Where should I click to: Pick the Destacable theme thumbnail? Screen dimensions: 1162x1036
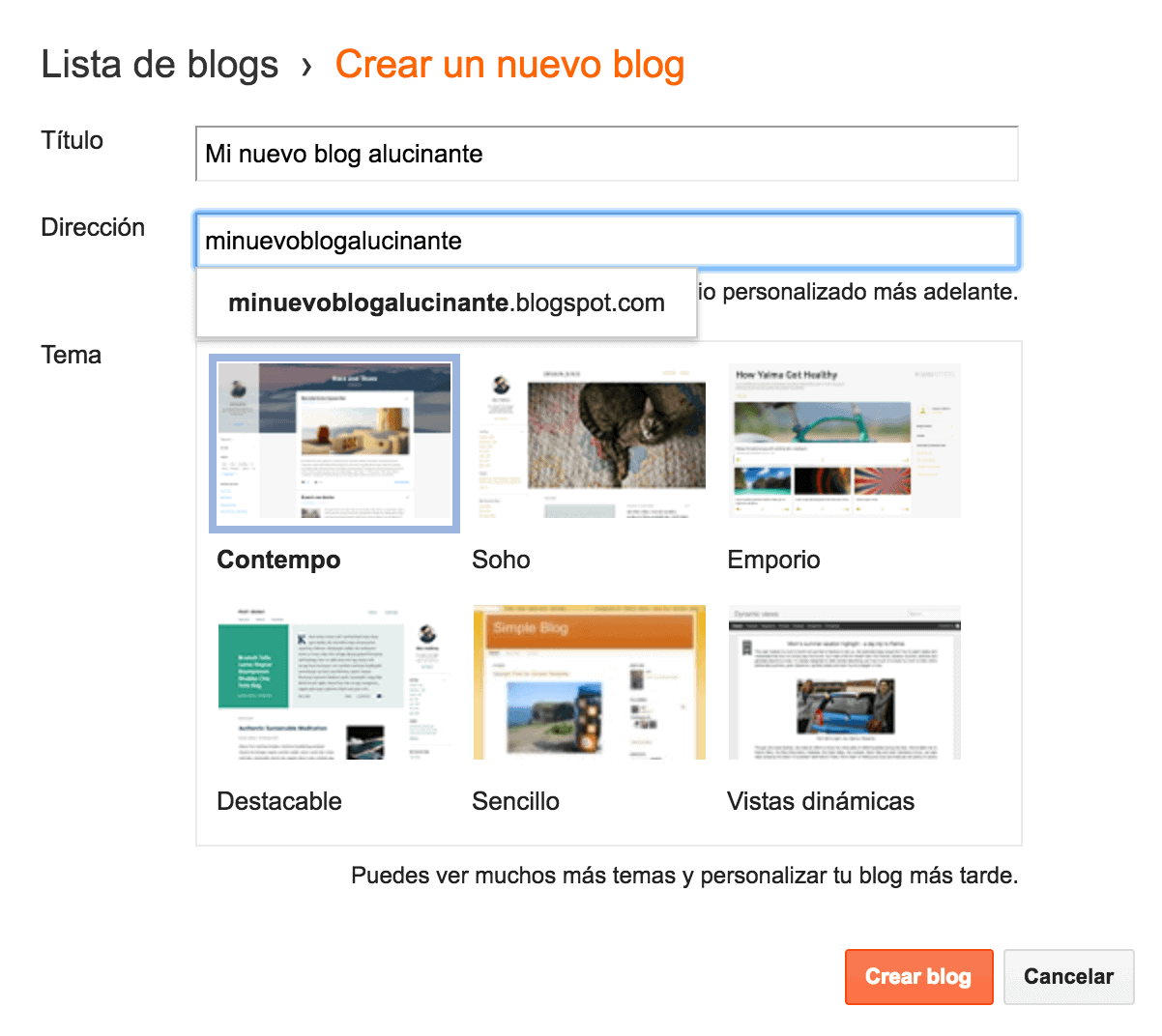coord(334,681)
